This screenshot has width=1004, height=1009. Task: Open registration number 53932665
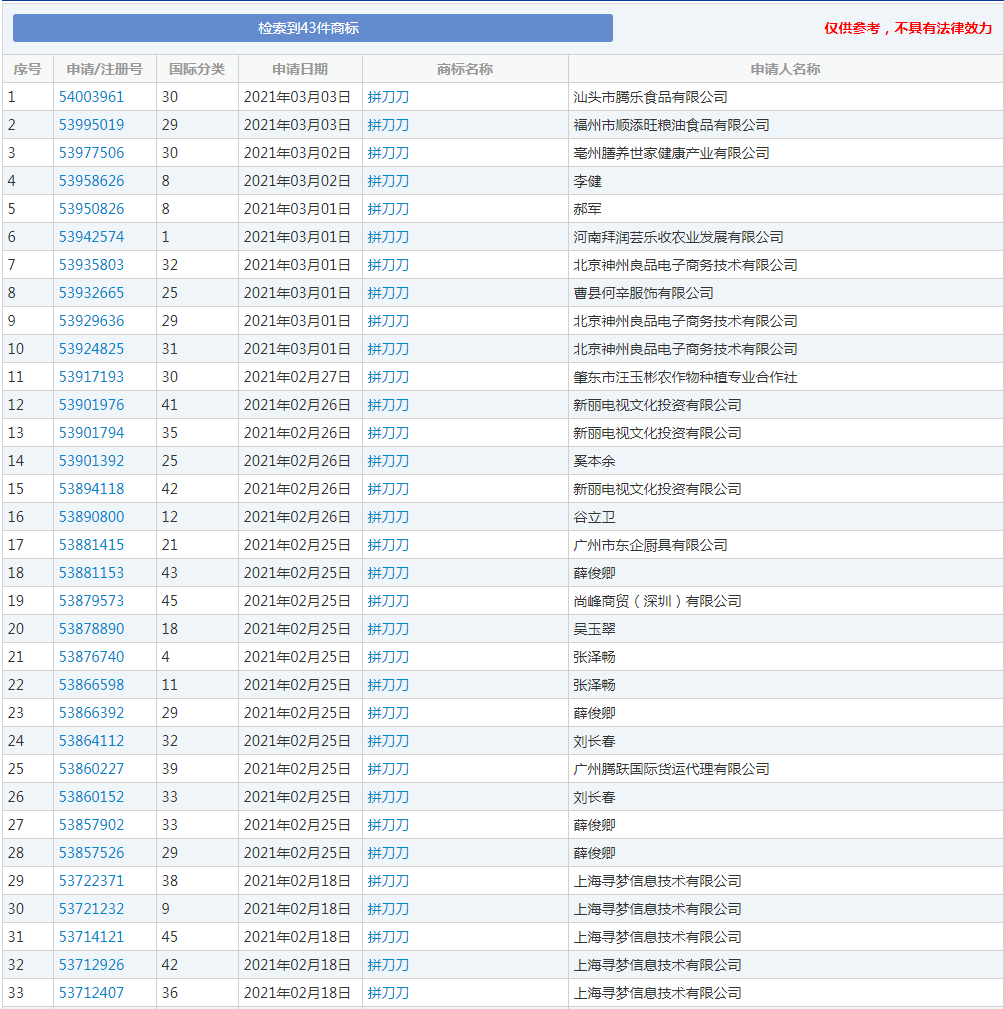[91, 293]
